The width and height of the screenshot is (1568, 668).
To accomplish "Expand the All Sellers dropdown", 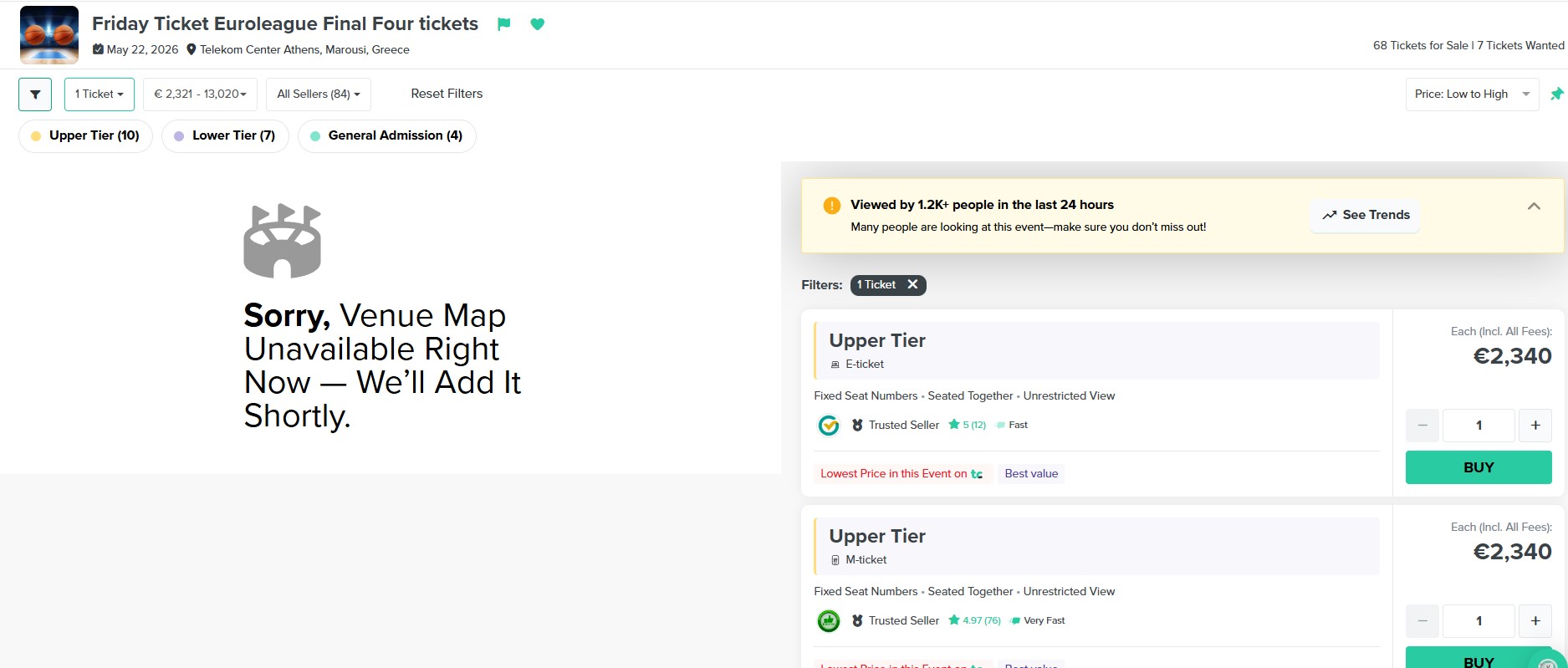I will coord(318,94).
